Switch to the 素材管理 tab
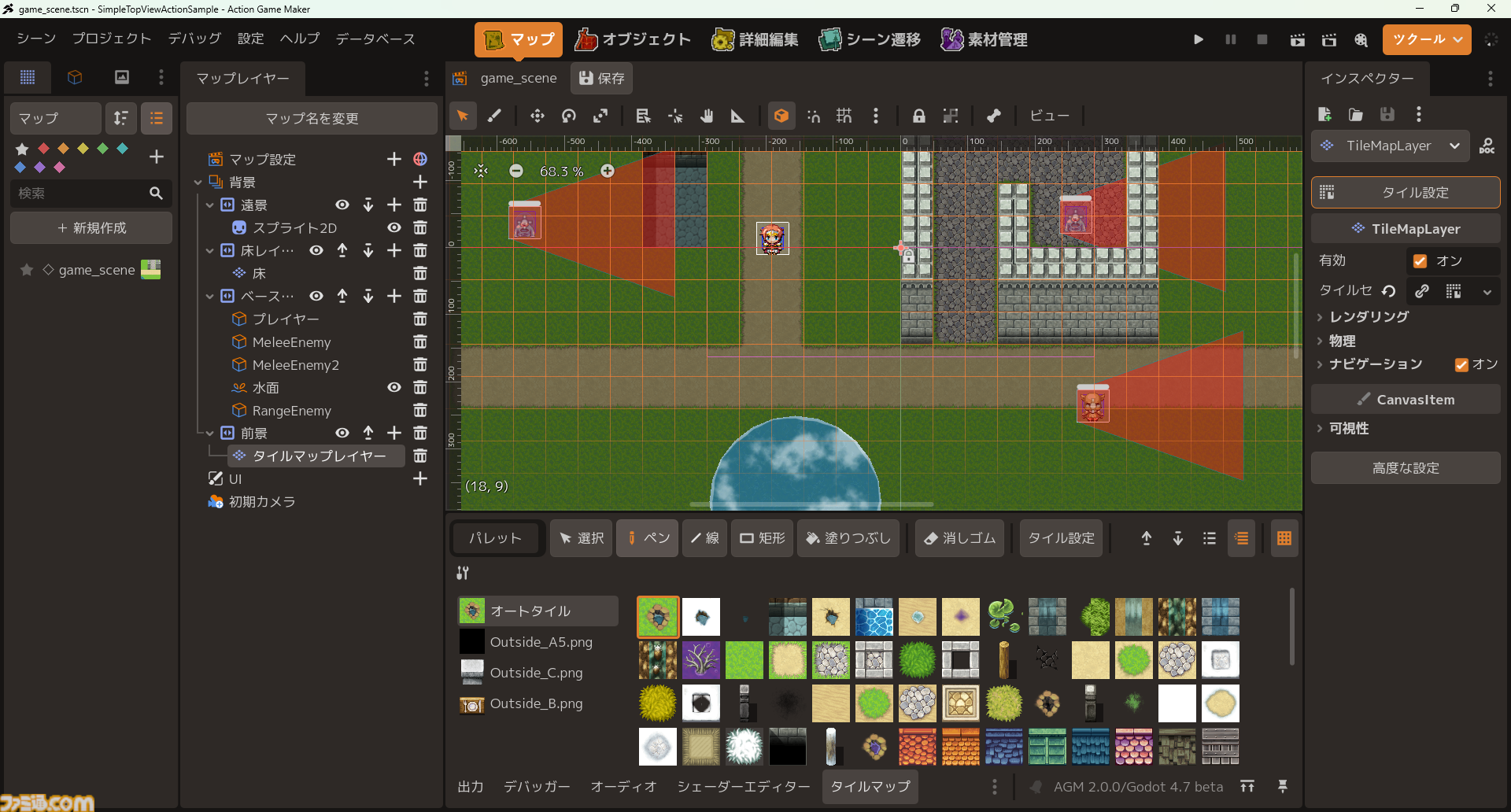The height and width of the screenshot is (812, 1511). click(x=985, y=39)
